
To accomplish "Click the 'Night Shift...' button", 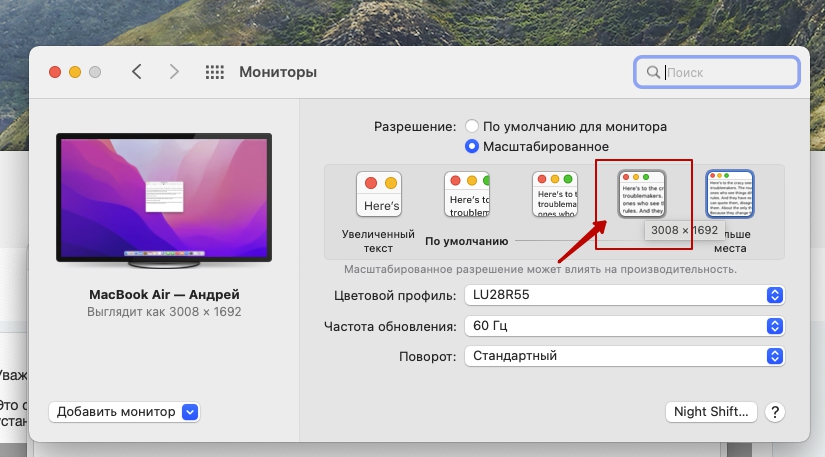I will coord(711,412).
